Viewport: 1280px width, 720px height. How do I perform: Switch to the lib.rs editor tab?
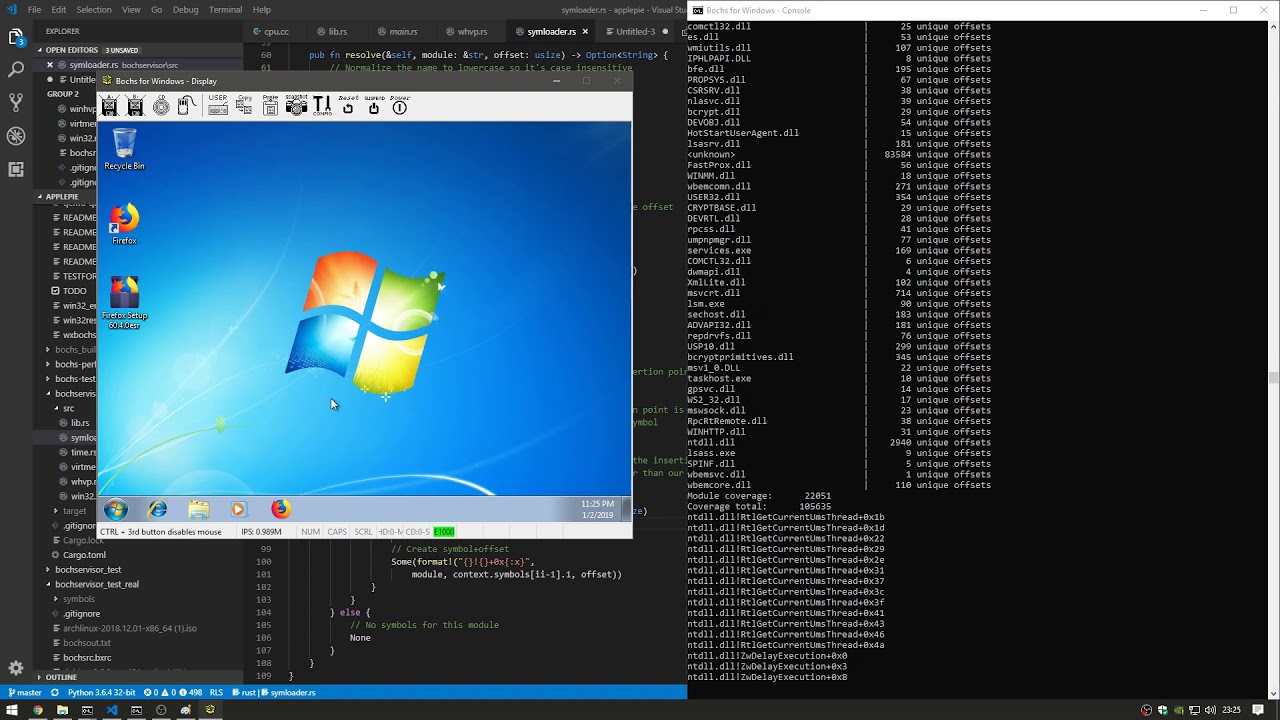338,31
